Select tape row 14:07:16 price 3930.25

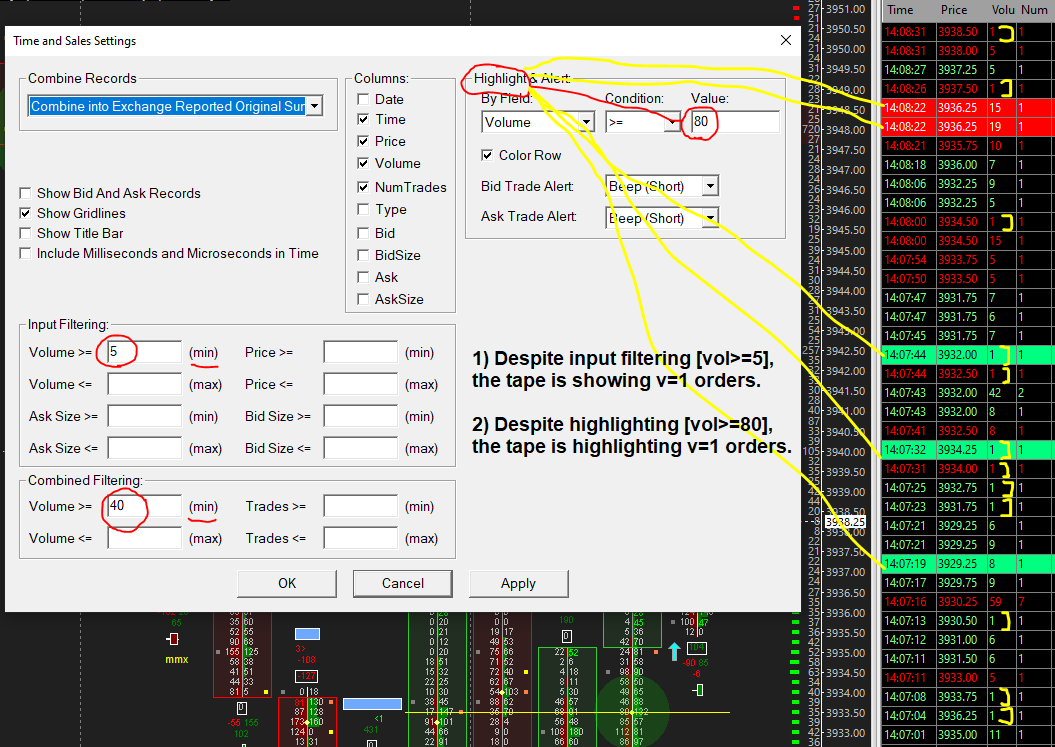coord(968,602)
